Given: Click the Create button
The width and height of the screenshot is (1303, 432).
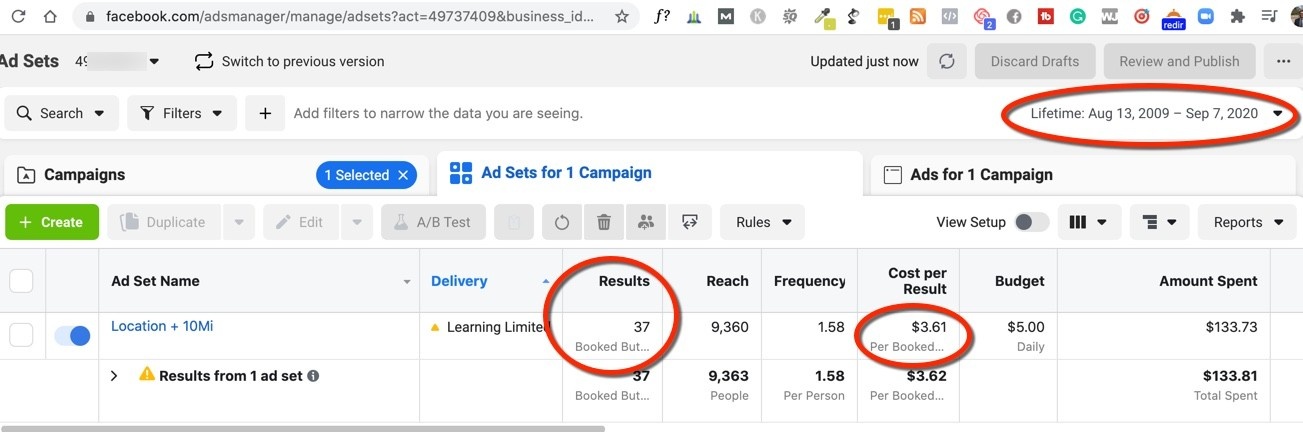Looking at the screenshot, I should click(52, 222).
